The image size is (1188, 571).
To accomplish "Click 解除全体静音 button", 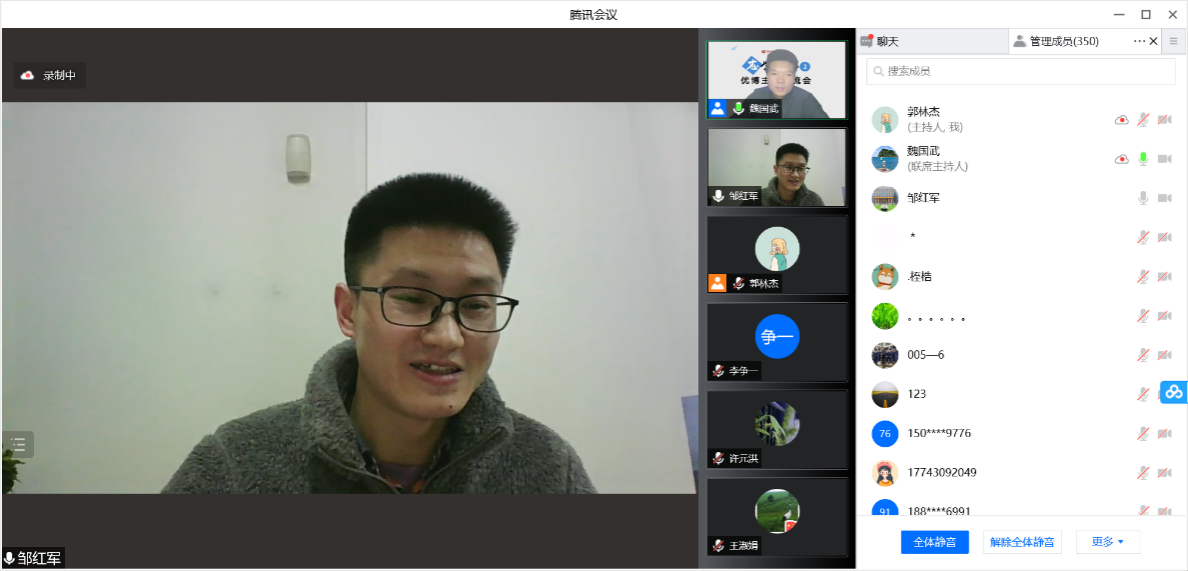I will tap(1022, 542).
